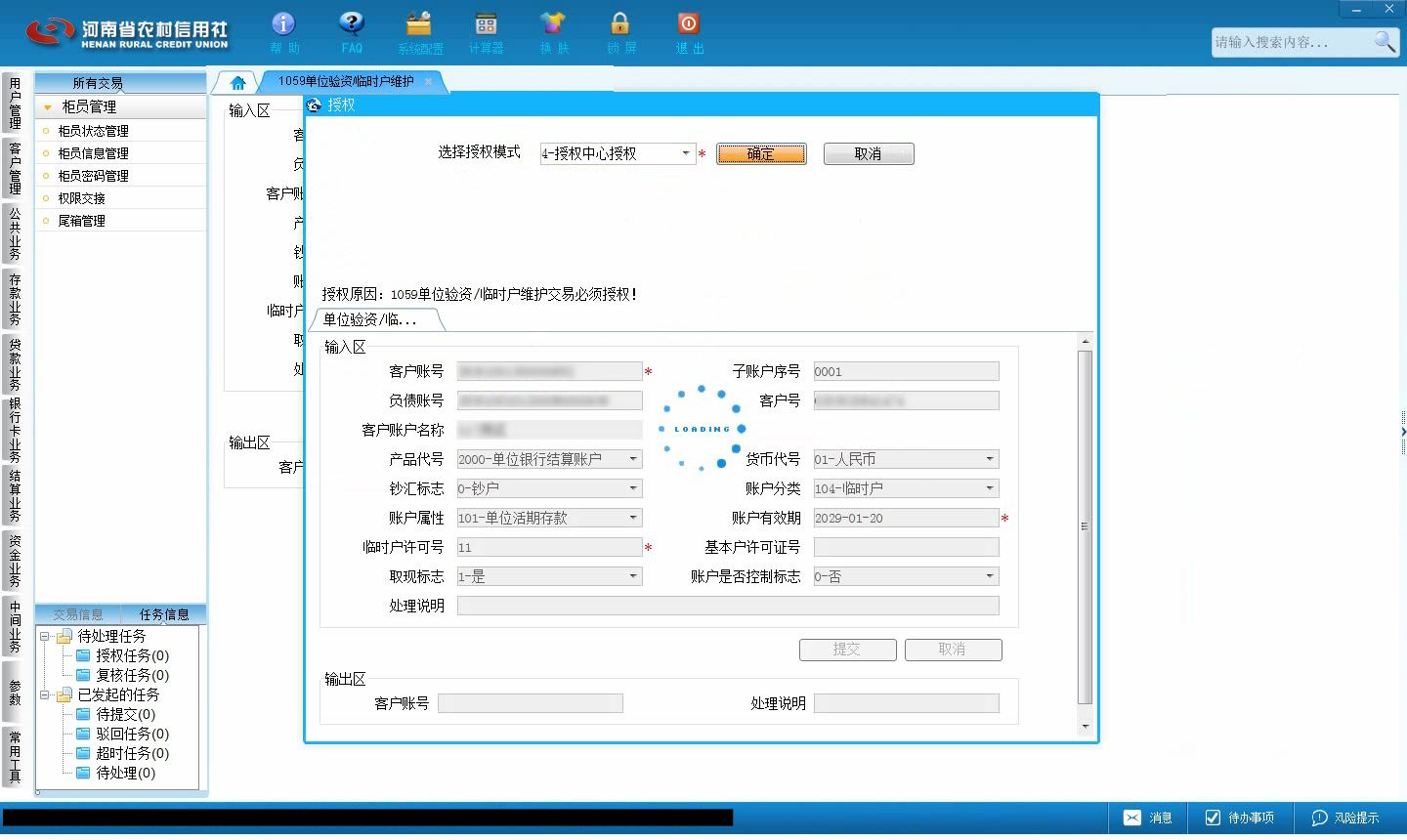Select the 单位验资/临... dialog tab
The image size is (1407, 840).
coord(376,319)
